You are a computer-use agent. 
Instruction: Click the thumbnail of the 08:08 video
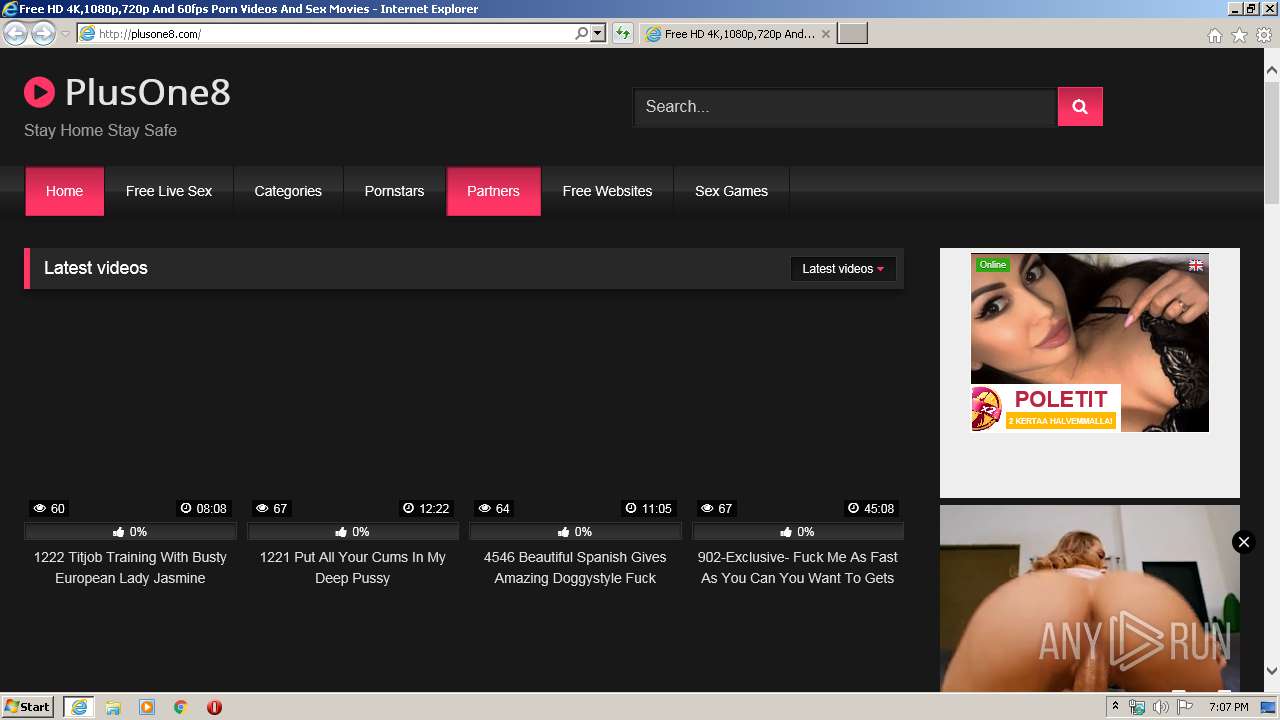(130, 410)
